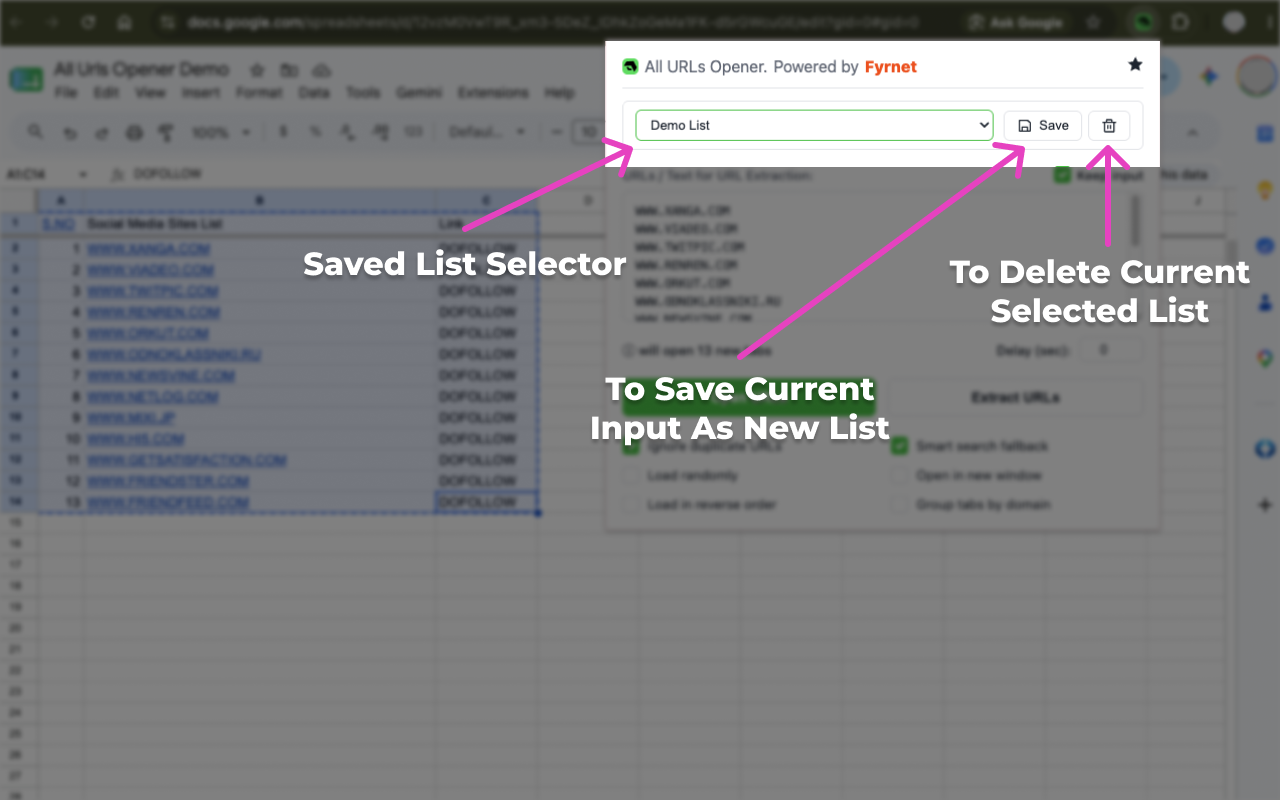Move the spreadsheet using the folder icon
This screenshot has width=1280, height=800.
pos(289,70)
